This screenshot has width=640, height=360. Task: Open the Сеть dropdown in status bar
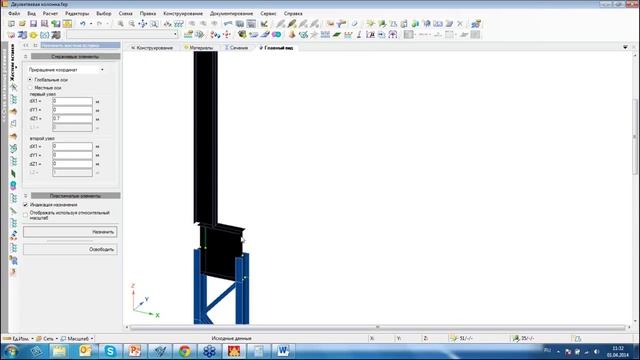(47, 338)
